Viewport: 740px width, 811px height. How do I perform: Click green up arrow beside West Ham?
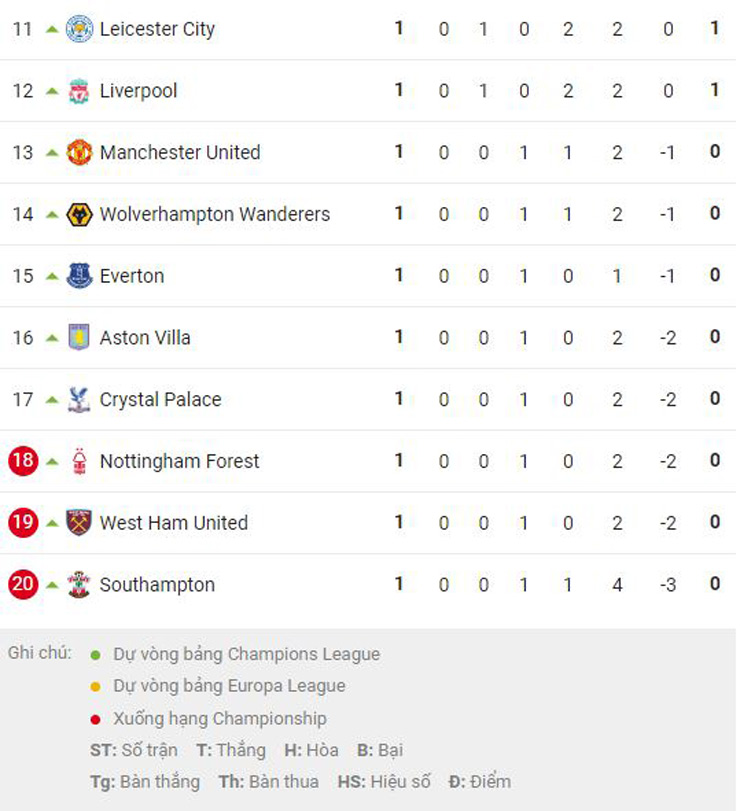click(x=52, y=523)
